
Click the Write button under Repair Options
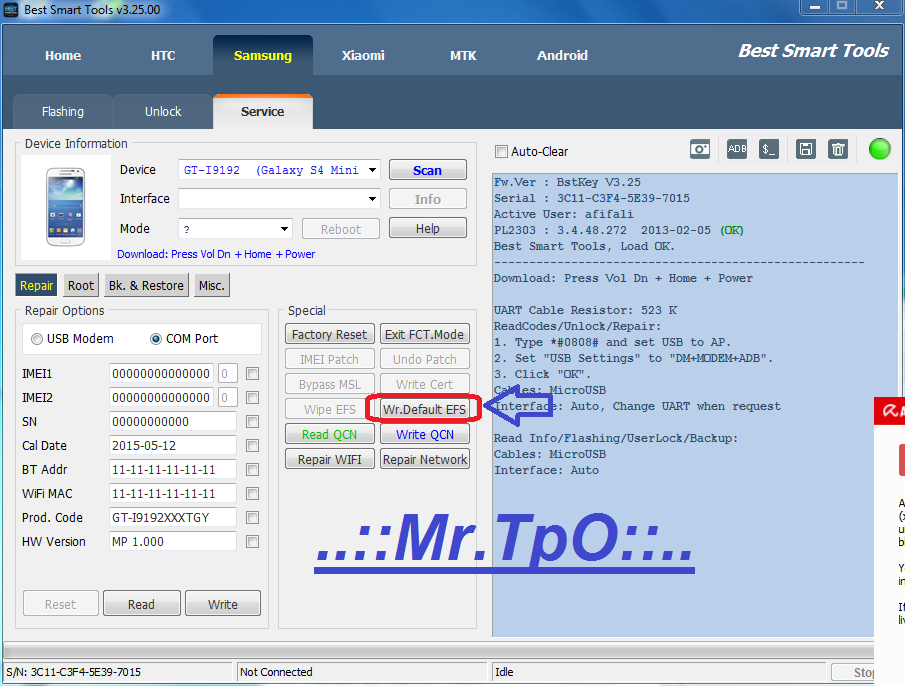coord(223,604)
